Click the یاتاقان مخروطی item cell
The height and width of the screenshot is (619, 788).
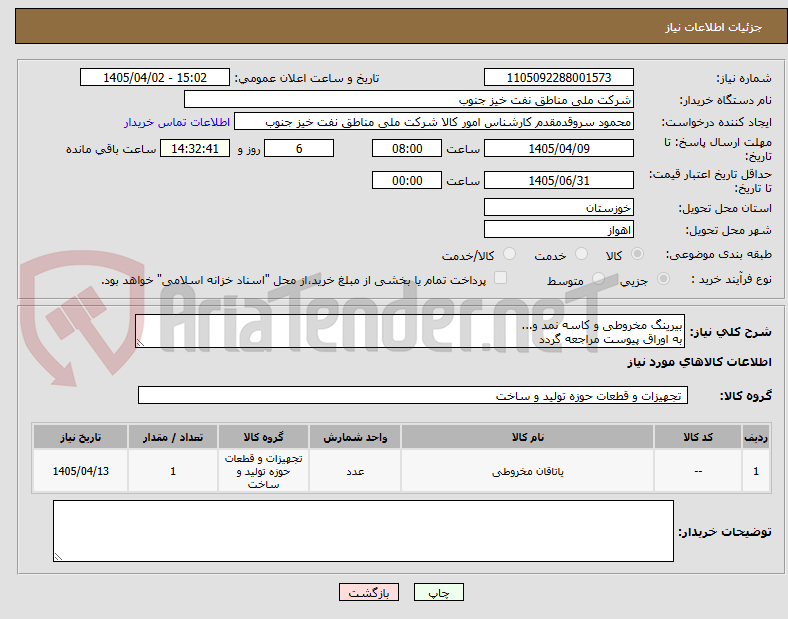pos(527,471)
